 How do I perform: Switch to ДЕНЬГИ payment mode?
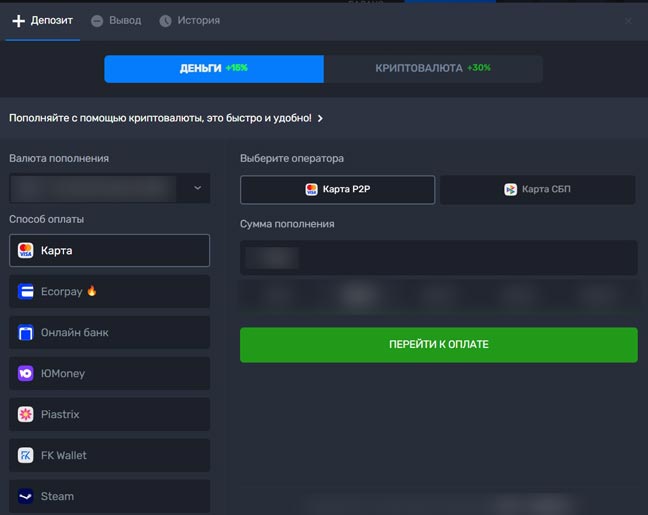coord(214,68)
